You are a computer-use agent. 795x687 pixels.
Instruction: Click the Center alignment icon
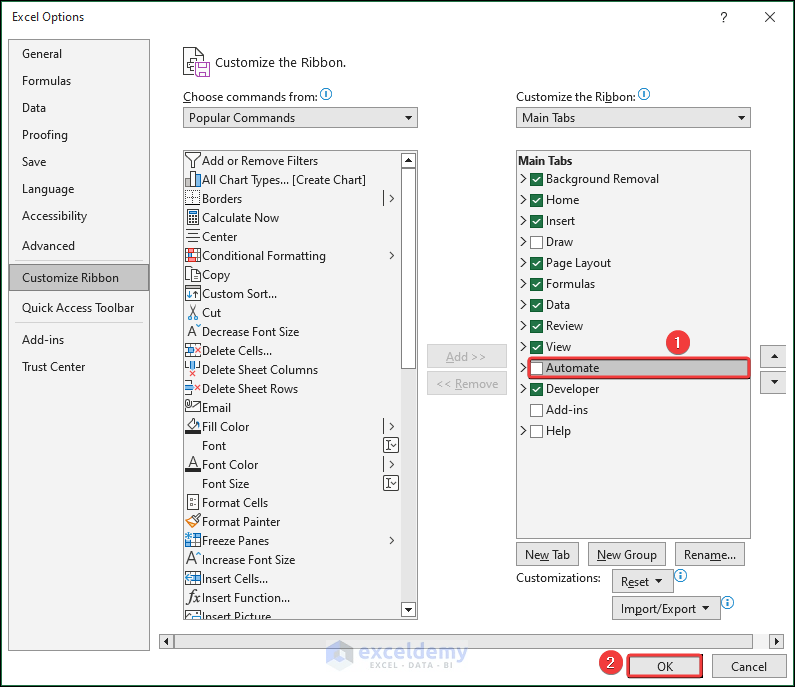193,236
